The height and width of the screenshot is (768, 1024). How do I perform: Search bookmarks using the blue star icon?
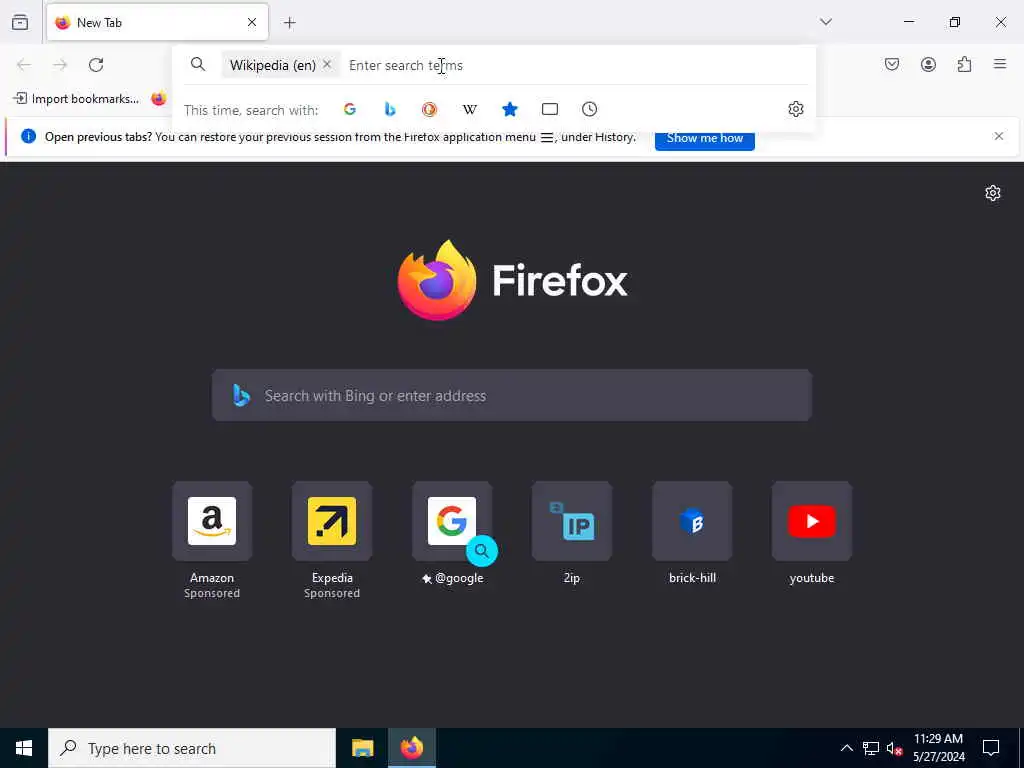[x=510, y=109]
